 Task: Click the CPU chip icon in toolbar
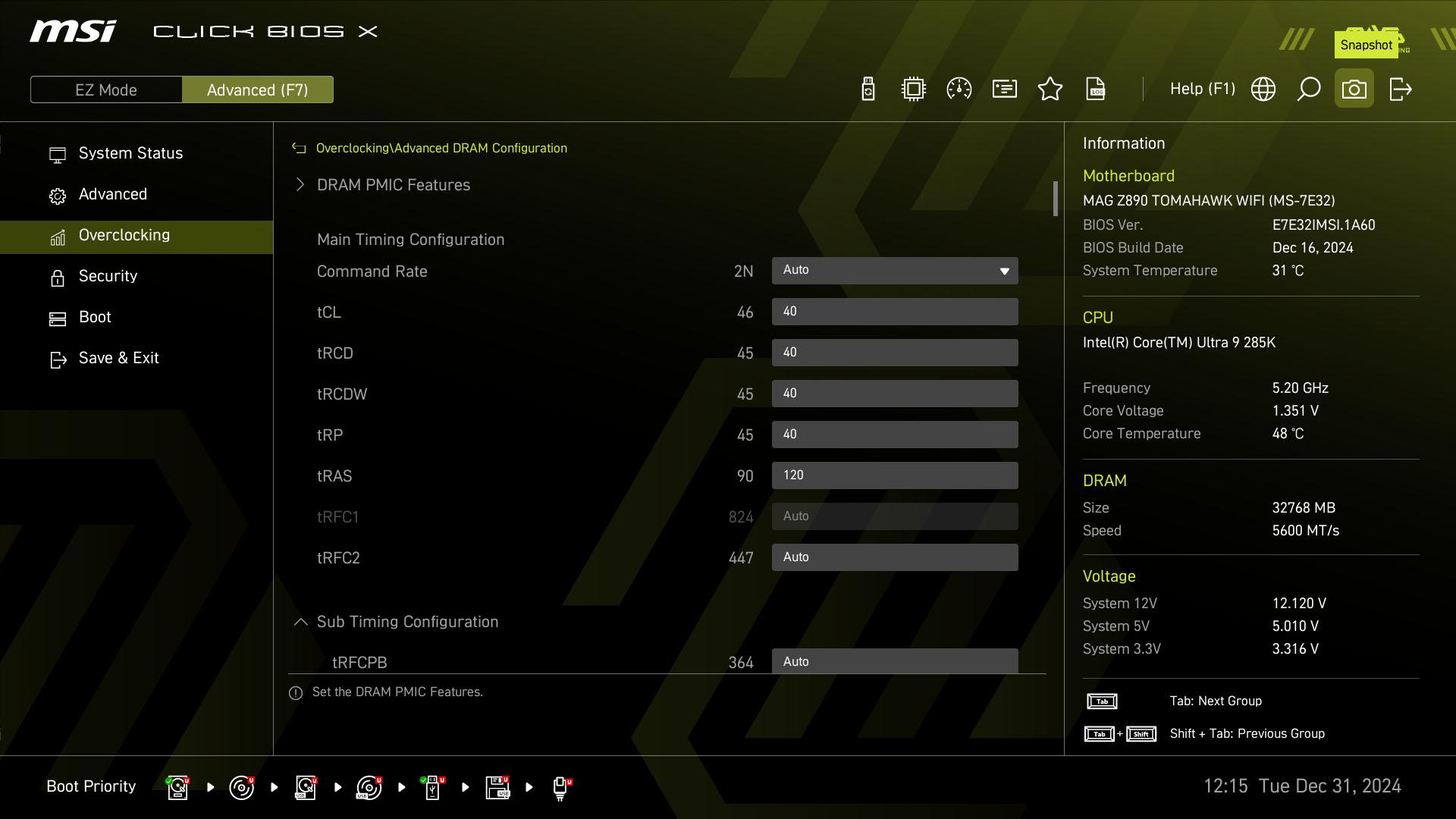[914, 89]
